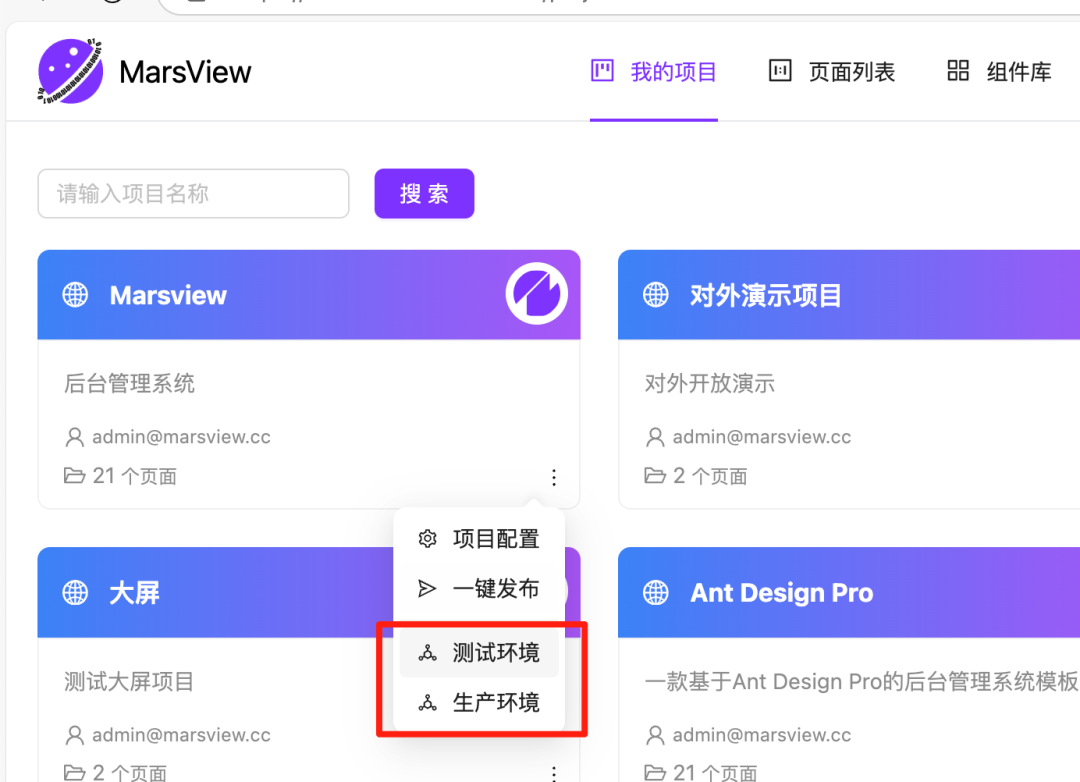Click the globe icon on Marsview card
The image size is (1080, 782).
(x=76, y=295)
